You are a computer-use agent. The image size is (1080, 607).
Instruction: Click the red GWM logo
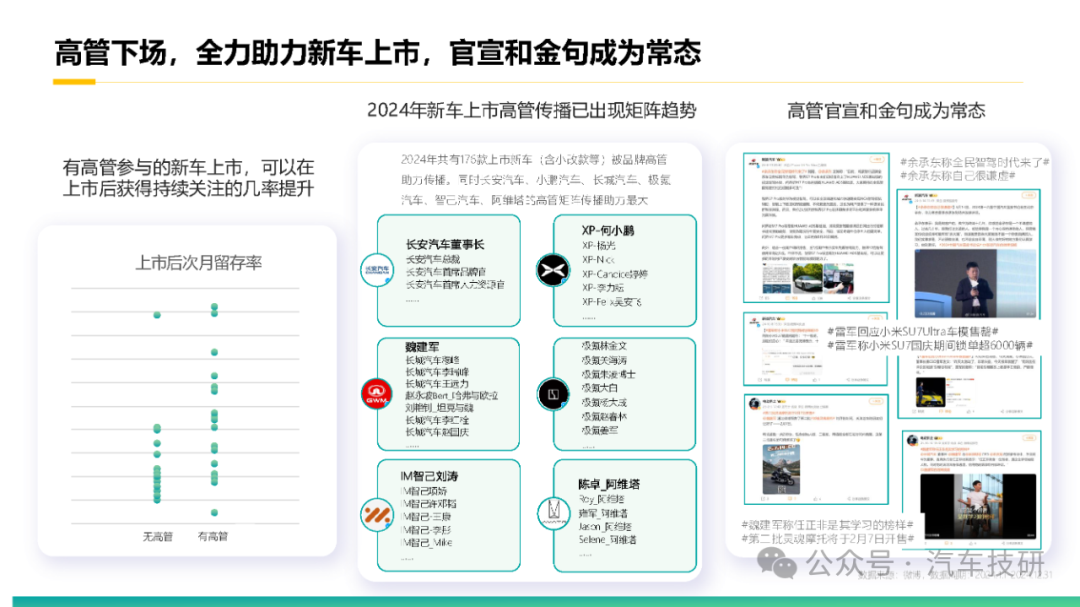(x=377, y=393)
